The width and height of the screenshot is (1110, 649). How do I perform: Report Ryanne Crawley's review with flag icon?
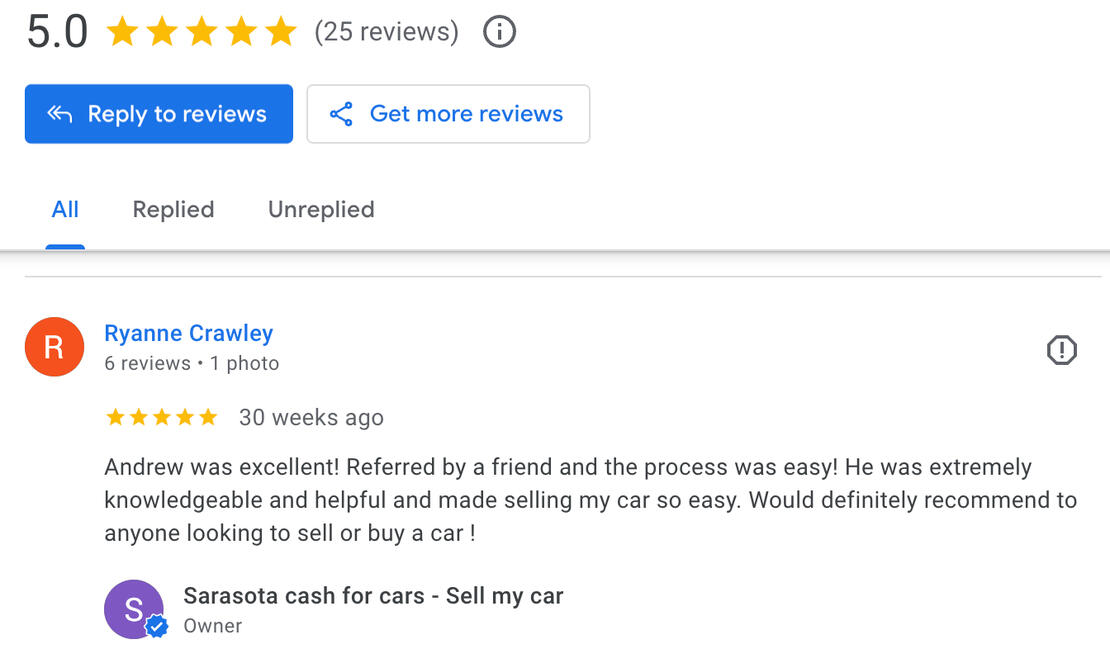(x=1061, y=350)
